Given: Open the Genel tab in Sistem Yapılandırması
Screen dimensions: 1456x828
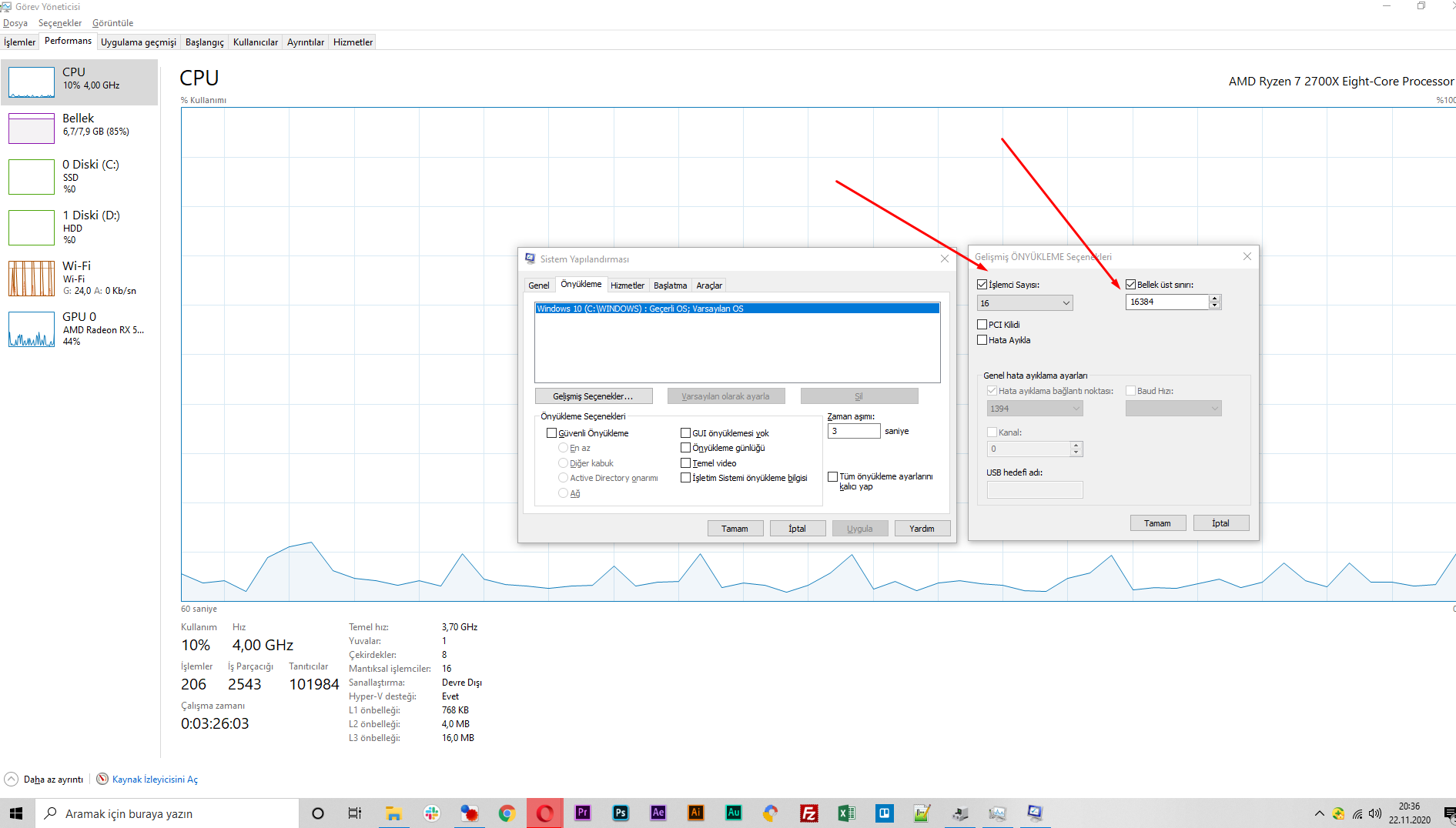Looking at the screenshot, I should coord(539,285).
